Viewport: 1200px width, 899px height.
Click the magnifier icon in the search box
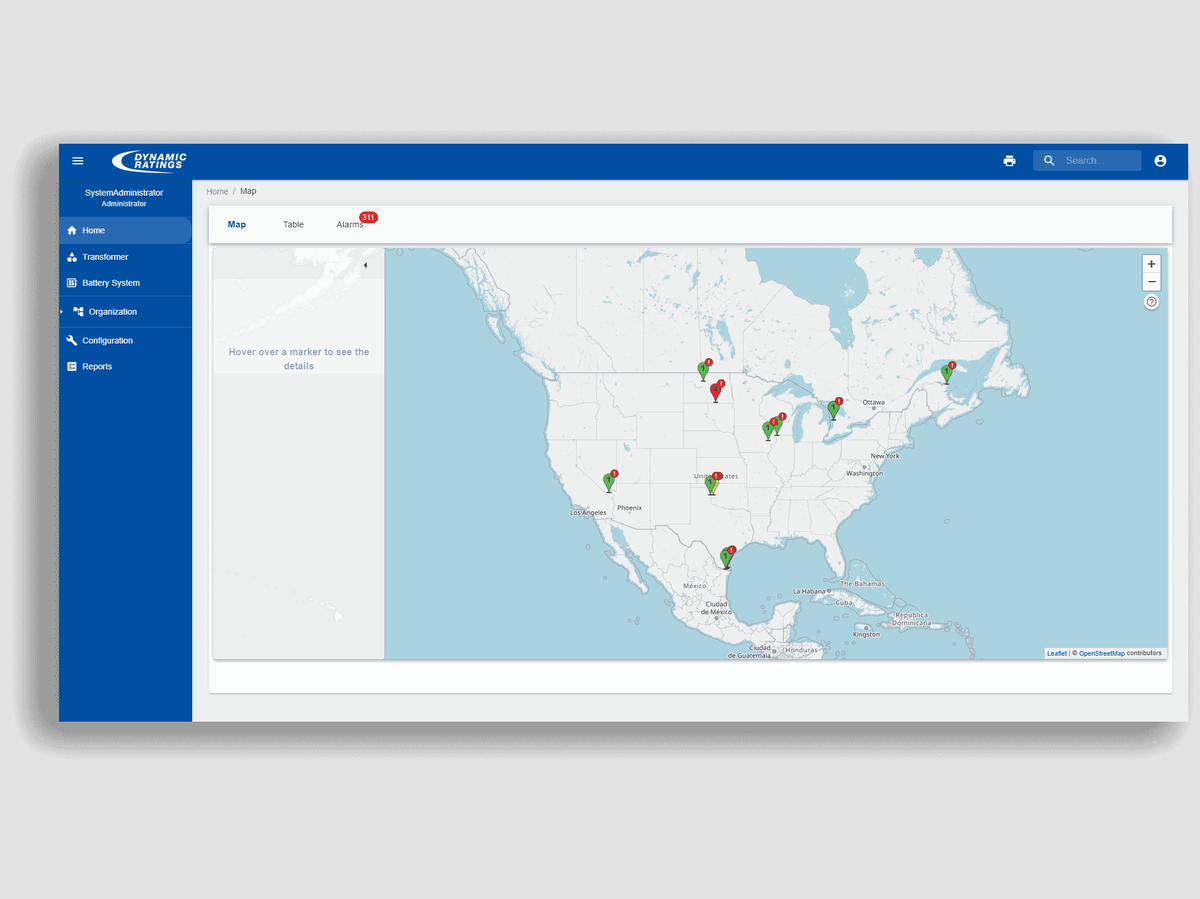tap(1049, 161)
